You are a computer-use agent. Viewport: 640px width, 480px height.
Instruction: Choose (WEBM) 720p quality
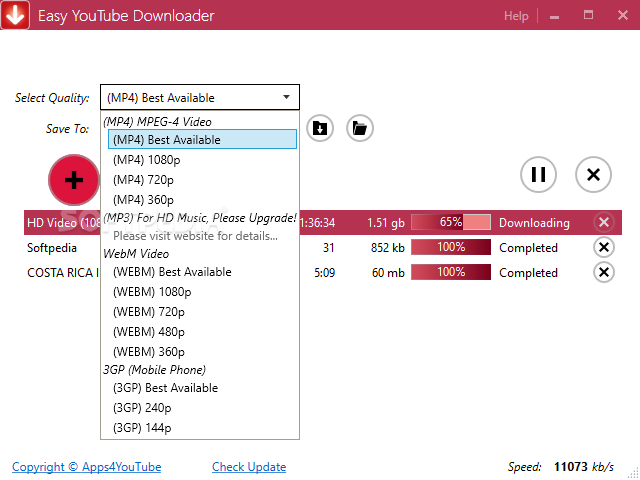point(202,312)
